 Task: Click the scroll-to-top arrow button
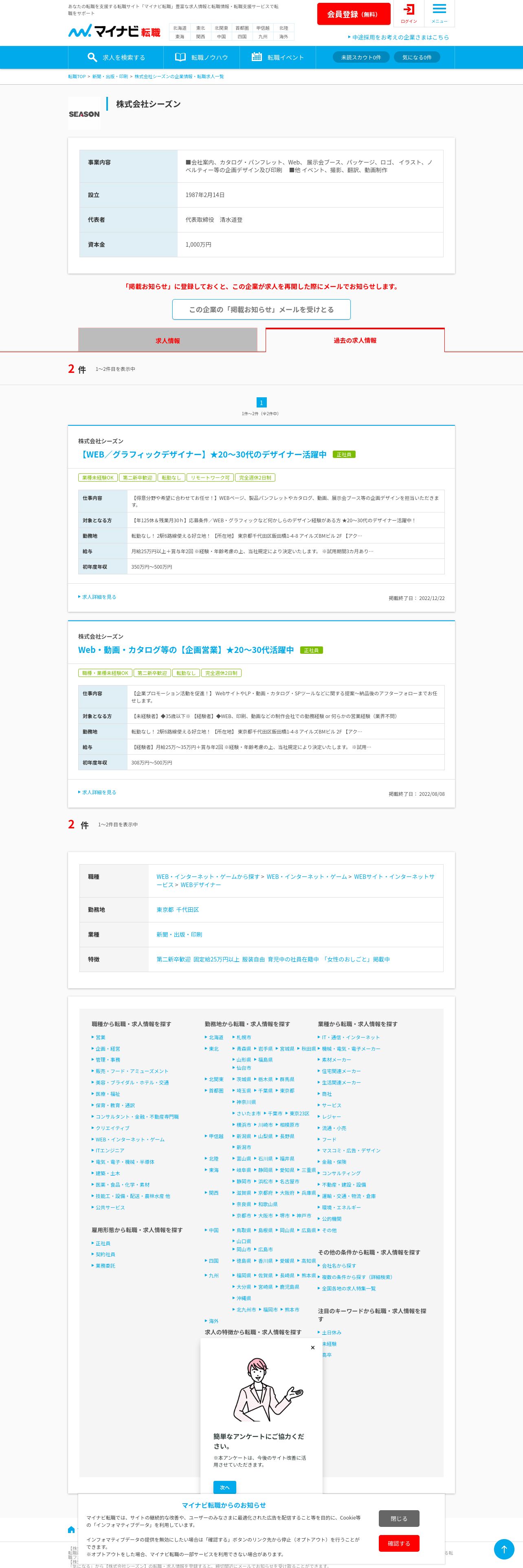(503, 1549)
